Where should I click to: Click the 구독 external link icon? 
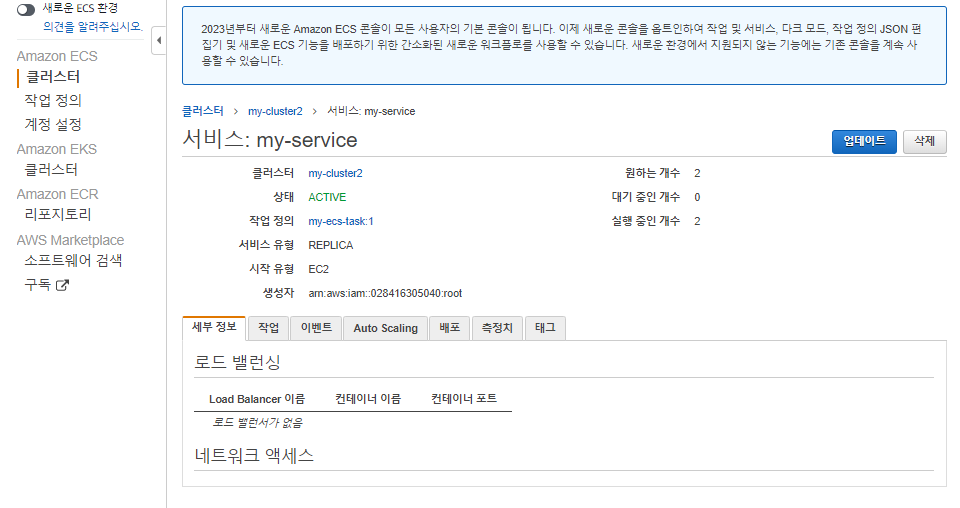(62, 285)
